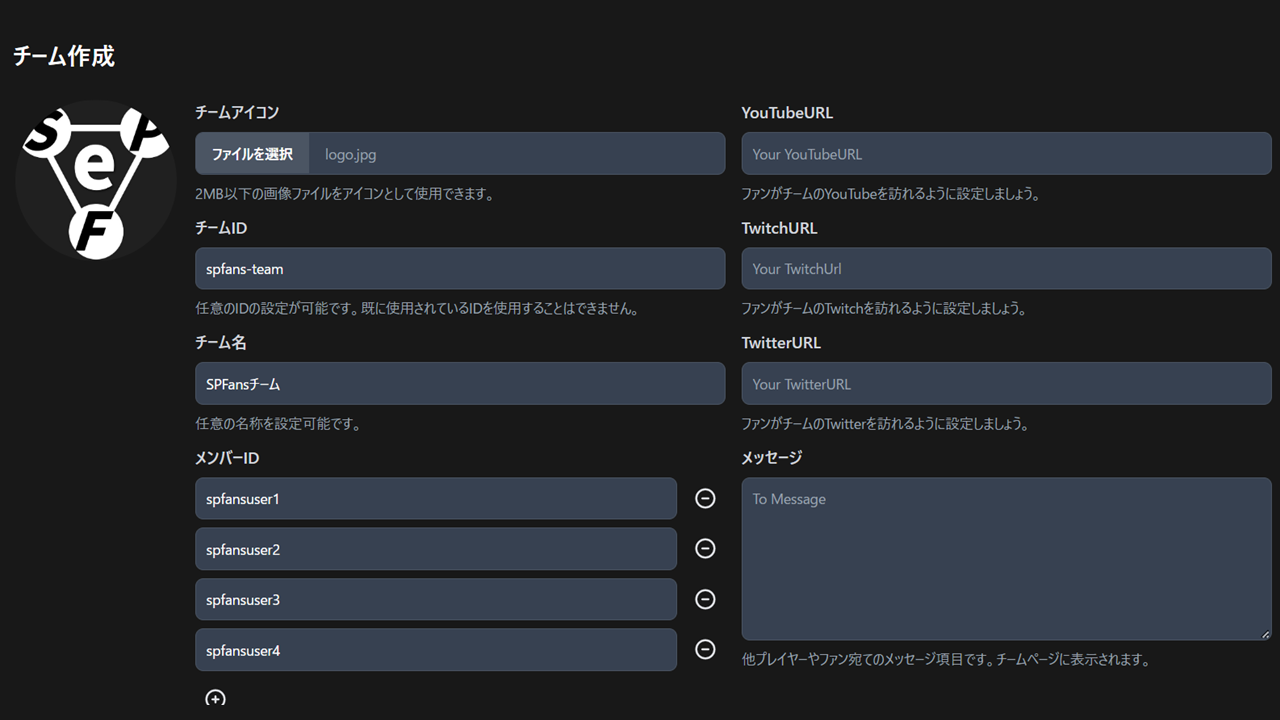Click the メッセージ label
The image size is (1280, 720).
tap(772, 458)
